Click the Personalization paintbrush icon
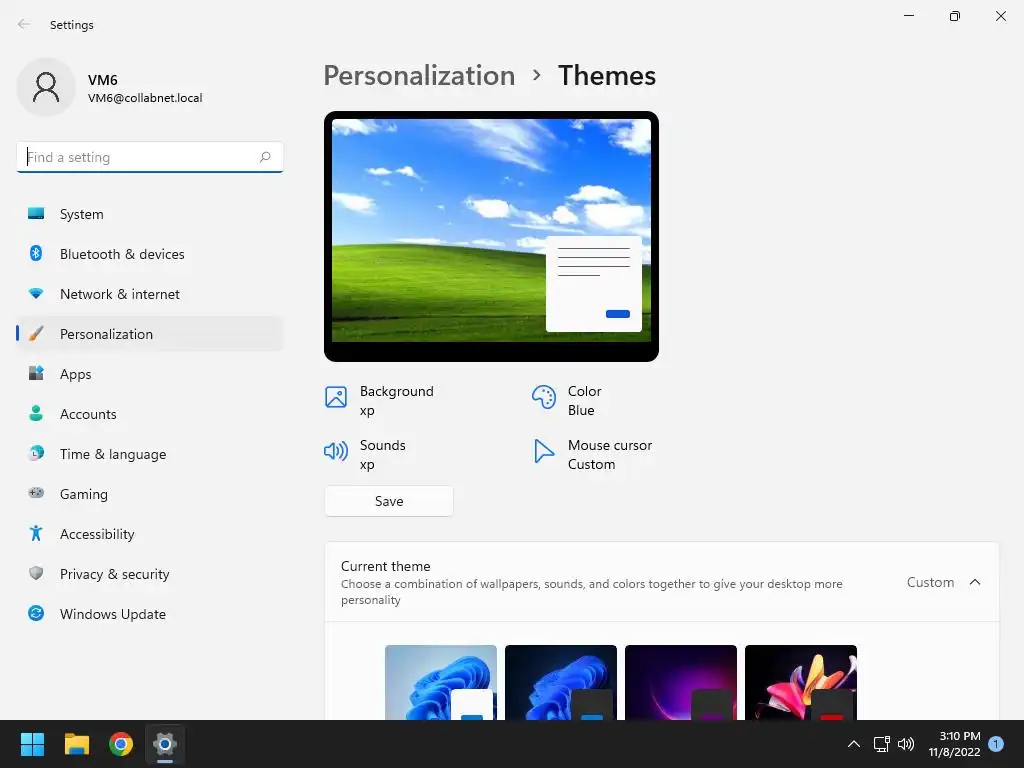 [36, 334]
